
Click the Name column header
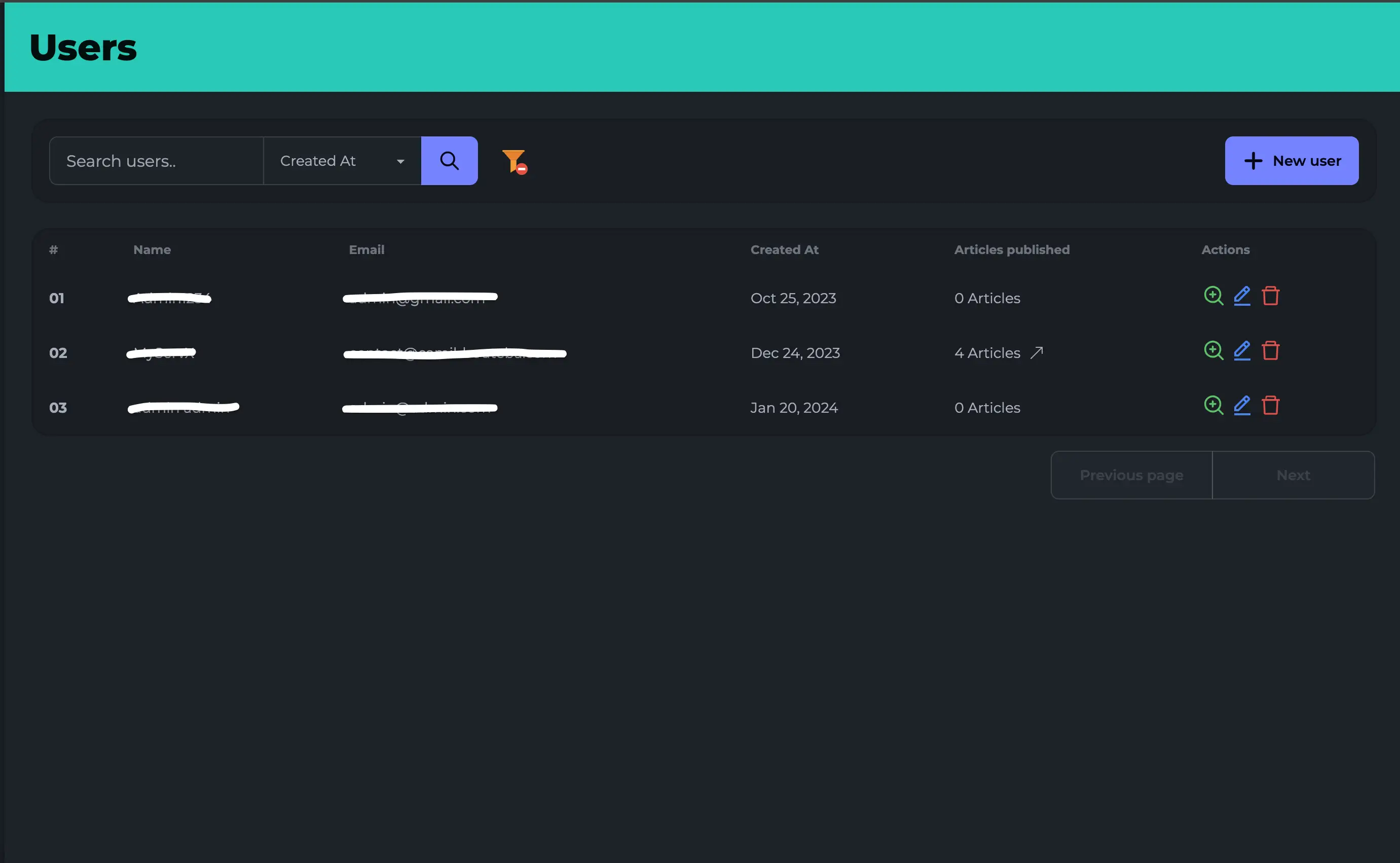(x=152, y=249)
